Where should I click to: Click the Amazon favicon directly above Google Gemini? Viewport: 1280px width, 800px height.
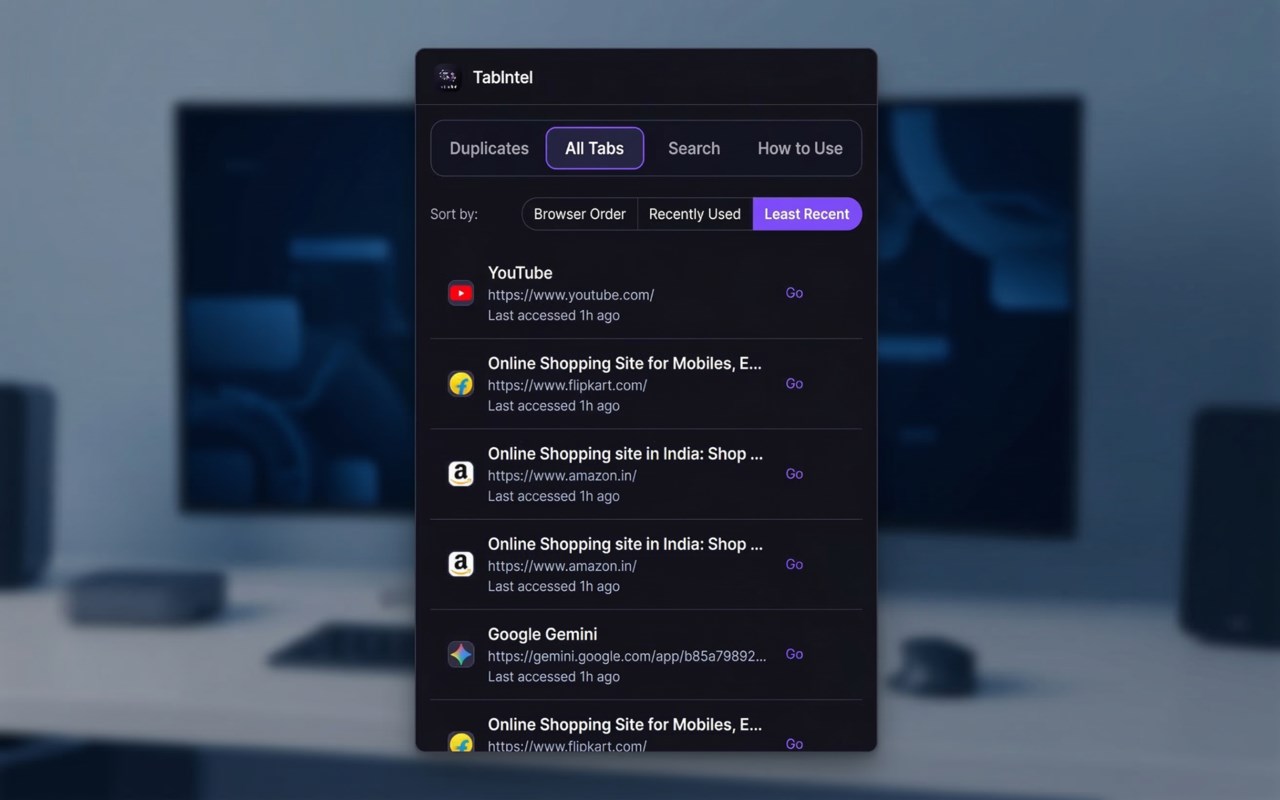[x=461, y=564]
